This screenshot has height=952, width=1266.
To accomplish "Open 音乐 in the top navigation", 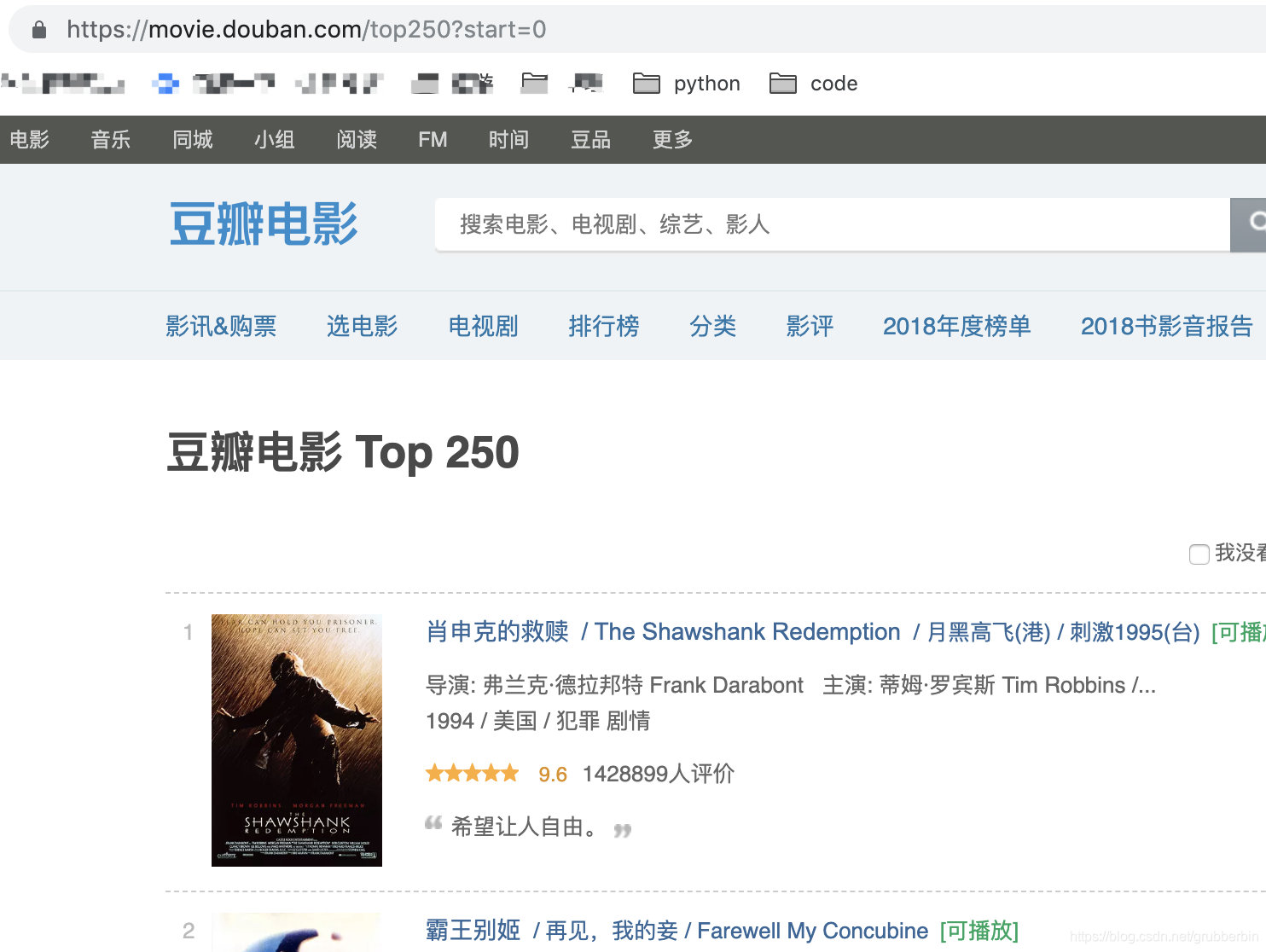I will (x=111, y=140).
